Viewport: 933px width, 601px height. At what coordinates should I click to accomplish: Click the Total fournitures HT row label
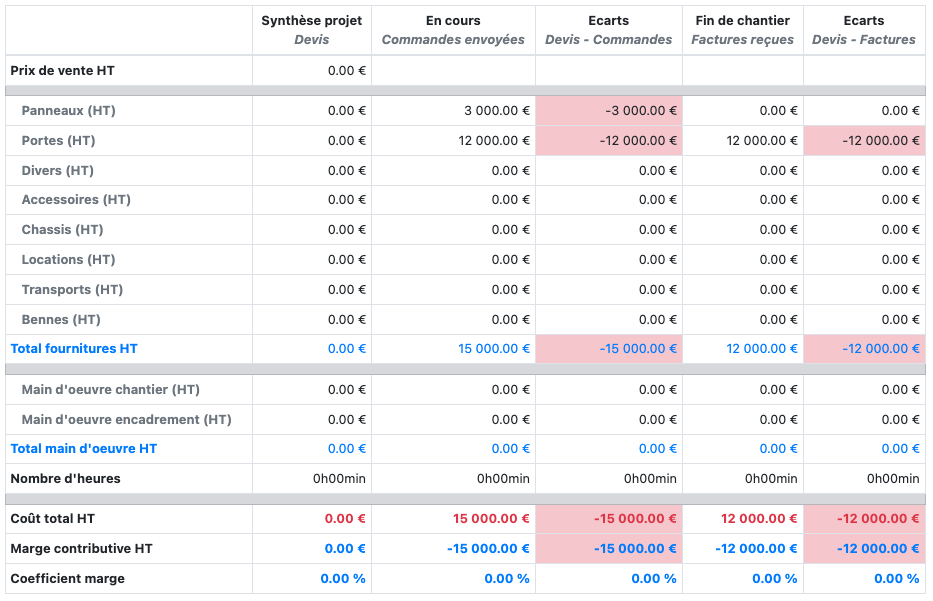pyautogui.click(x=74, y=349)
